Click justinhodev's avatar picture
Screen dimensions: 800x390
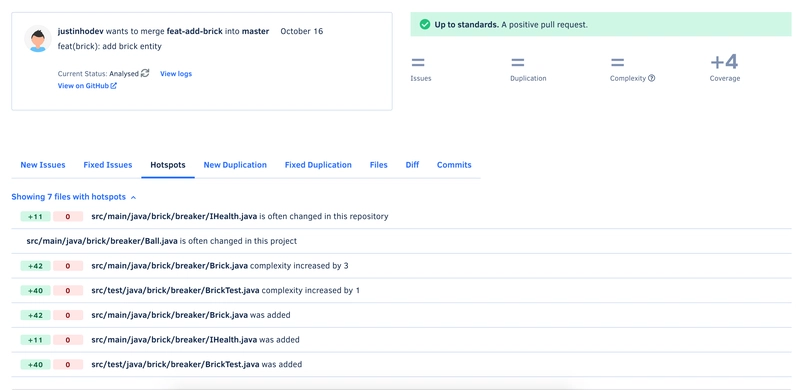37,39
